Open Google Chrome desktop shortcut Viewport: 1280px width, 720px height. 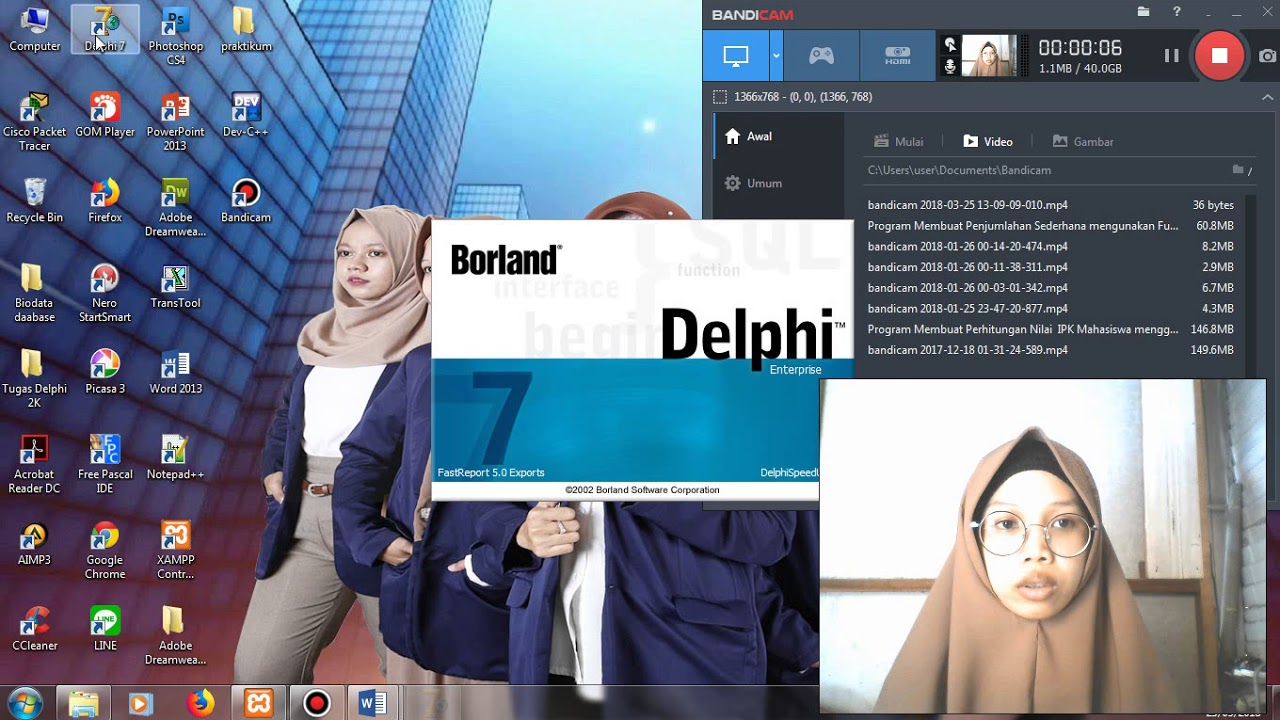click(105, 551)
